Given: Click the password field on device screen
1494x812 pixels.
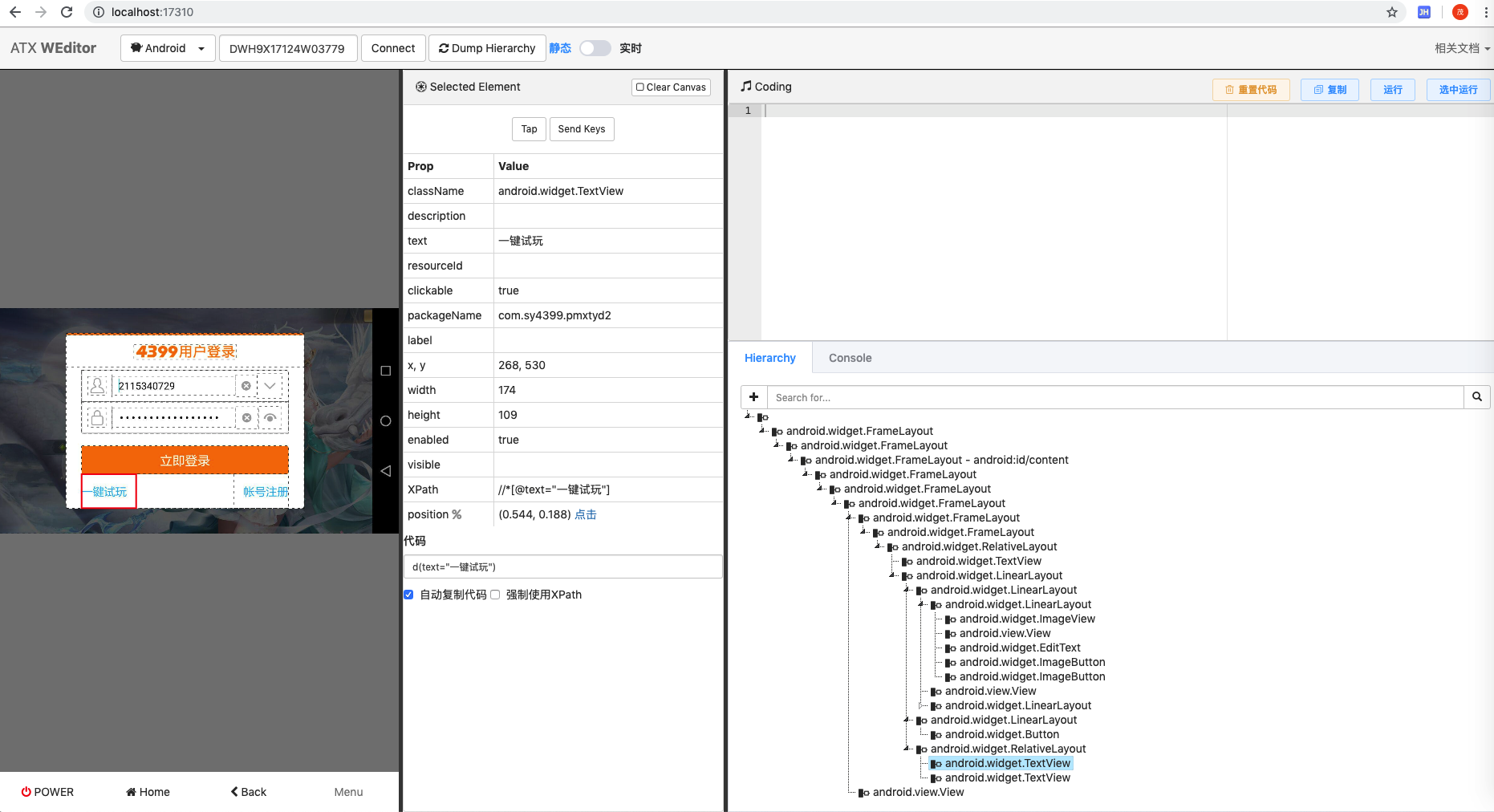Looking at the screenshot, I should [173, 418].
